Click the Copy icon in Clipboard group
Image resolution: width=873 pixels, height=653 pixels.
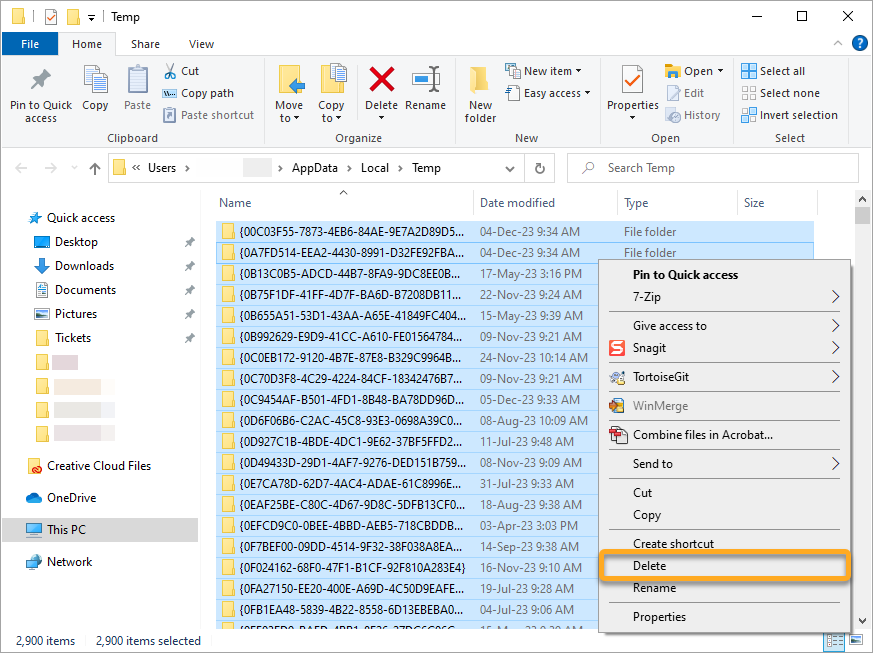[x=95, y=88]
